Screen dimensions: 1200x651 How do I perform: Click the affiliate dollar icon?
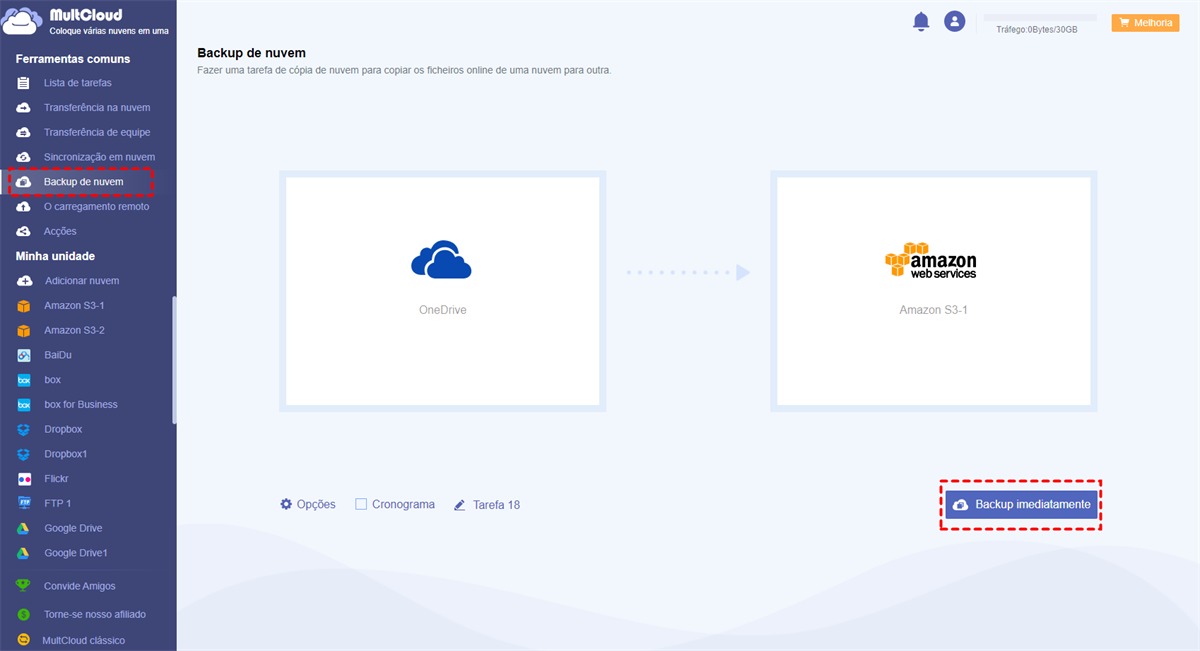(24, 614)
